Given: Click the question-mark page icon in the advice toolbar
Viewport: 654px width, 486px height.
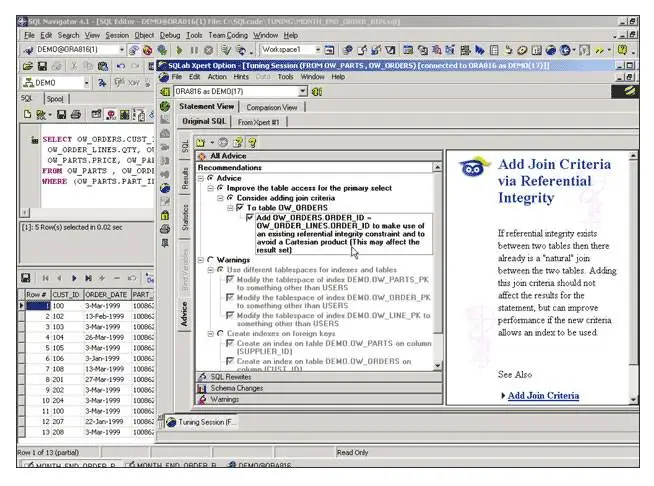Looking at the screenshot, I should [238, 143].
